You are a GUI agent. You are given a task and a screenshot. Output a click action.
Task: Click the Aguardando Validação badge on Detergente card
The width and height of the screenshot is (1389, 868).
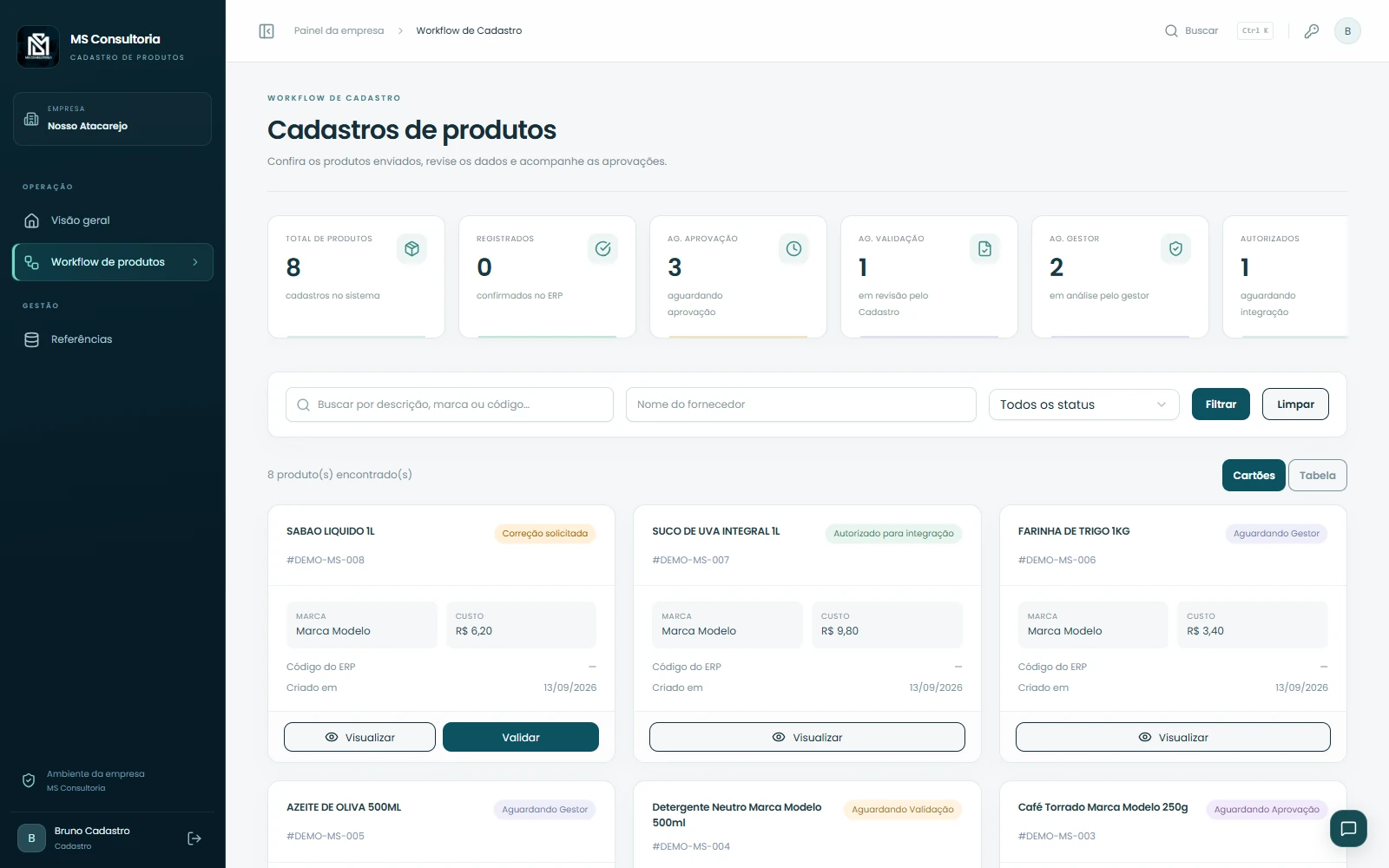[x=903, y=810]
